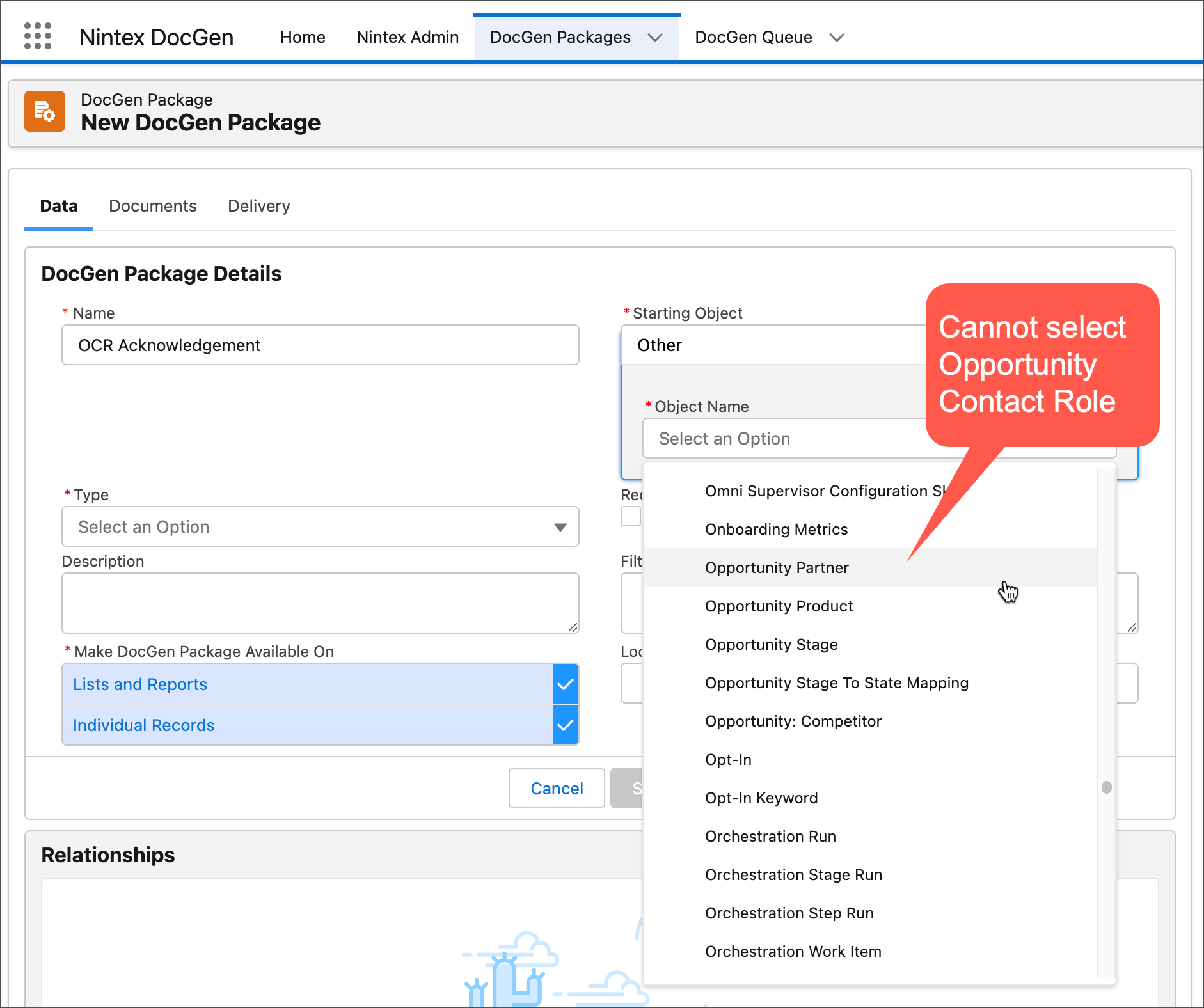Open the App Launcher dots icon
Viewport: 1204px width, 1008px height.
coord(38,36)
